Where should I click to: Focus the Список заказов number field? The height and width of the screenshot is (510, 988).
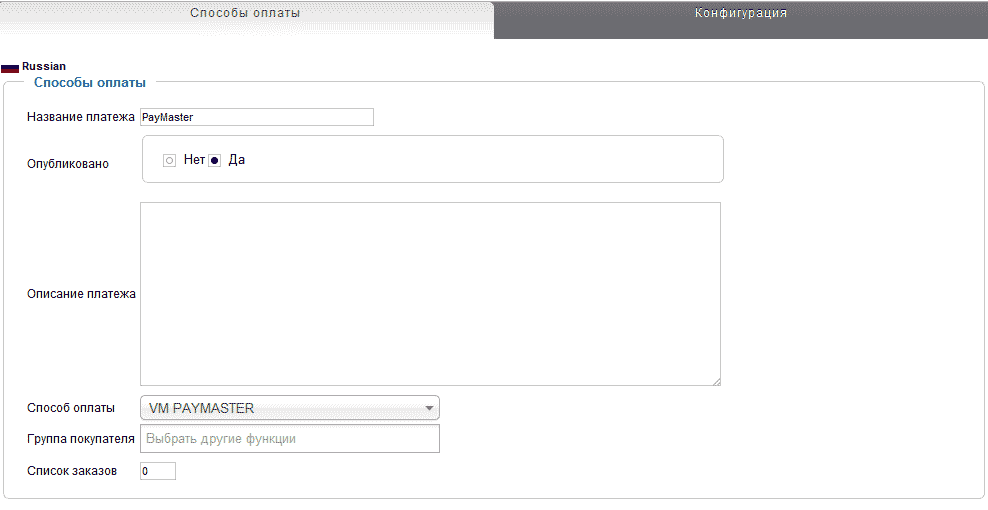158,471
